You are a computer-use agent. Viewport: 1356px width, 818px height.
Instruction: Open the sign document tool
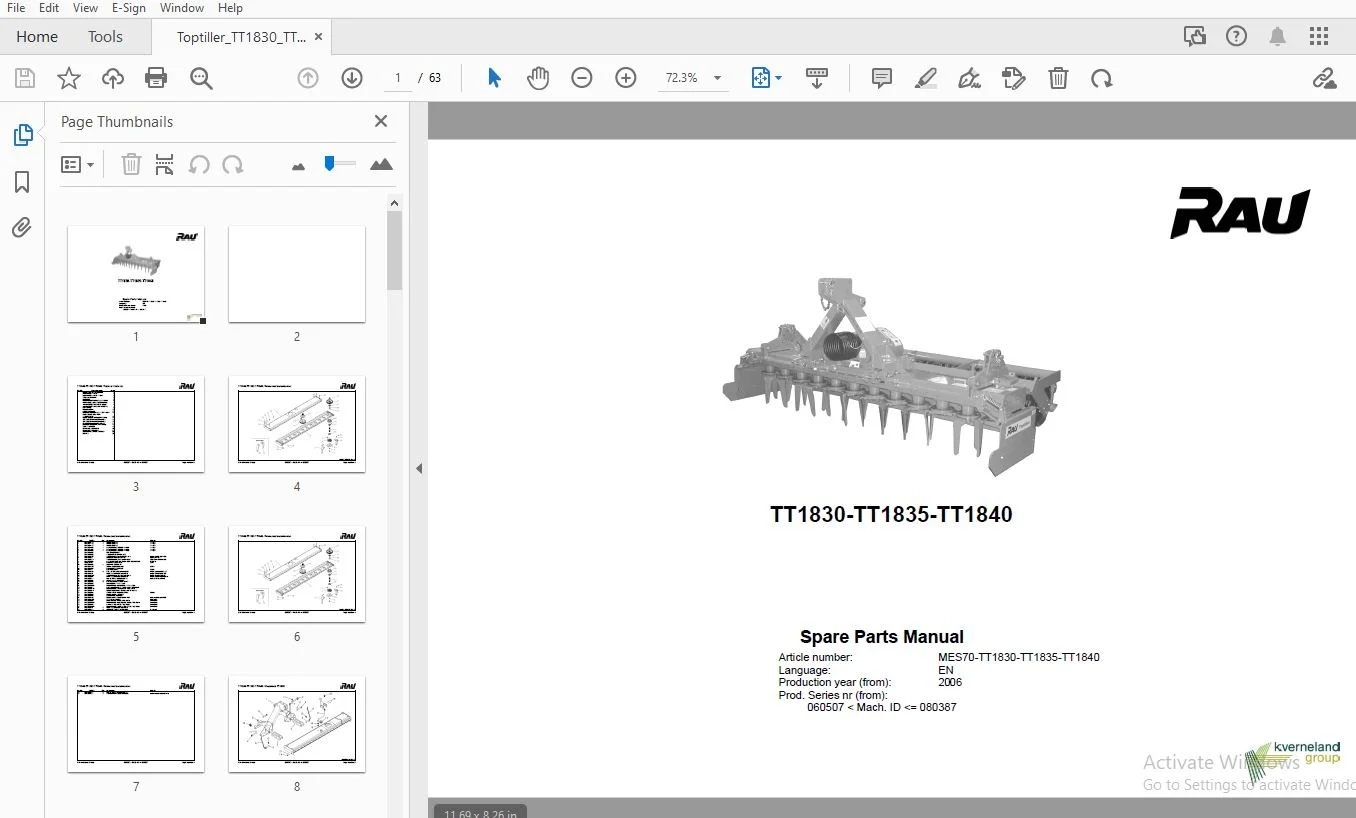coord(969,78)
